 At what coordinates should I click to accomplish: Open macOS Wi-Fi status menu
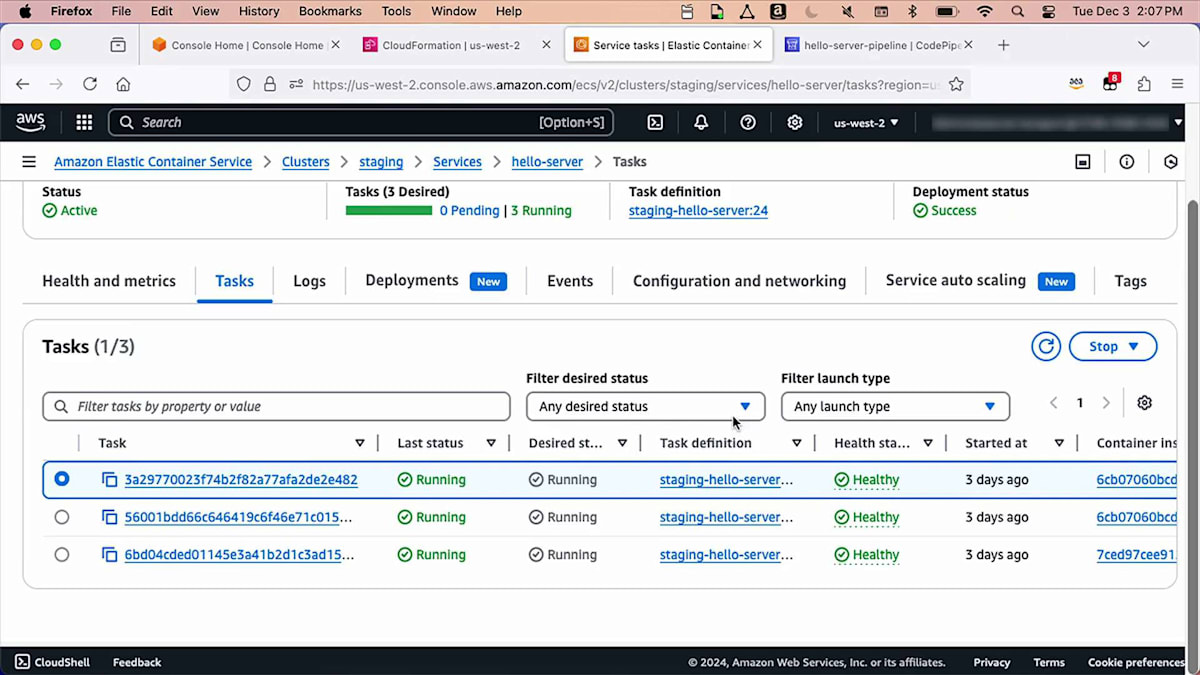click(x=985, y=12)
